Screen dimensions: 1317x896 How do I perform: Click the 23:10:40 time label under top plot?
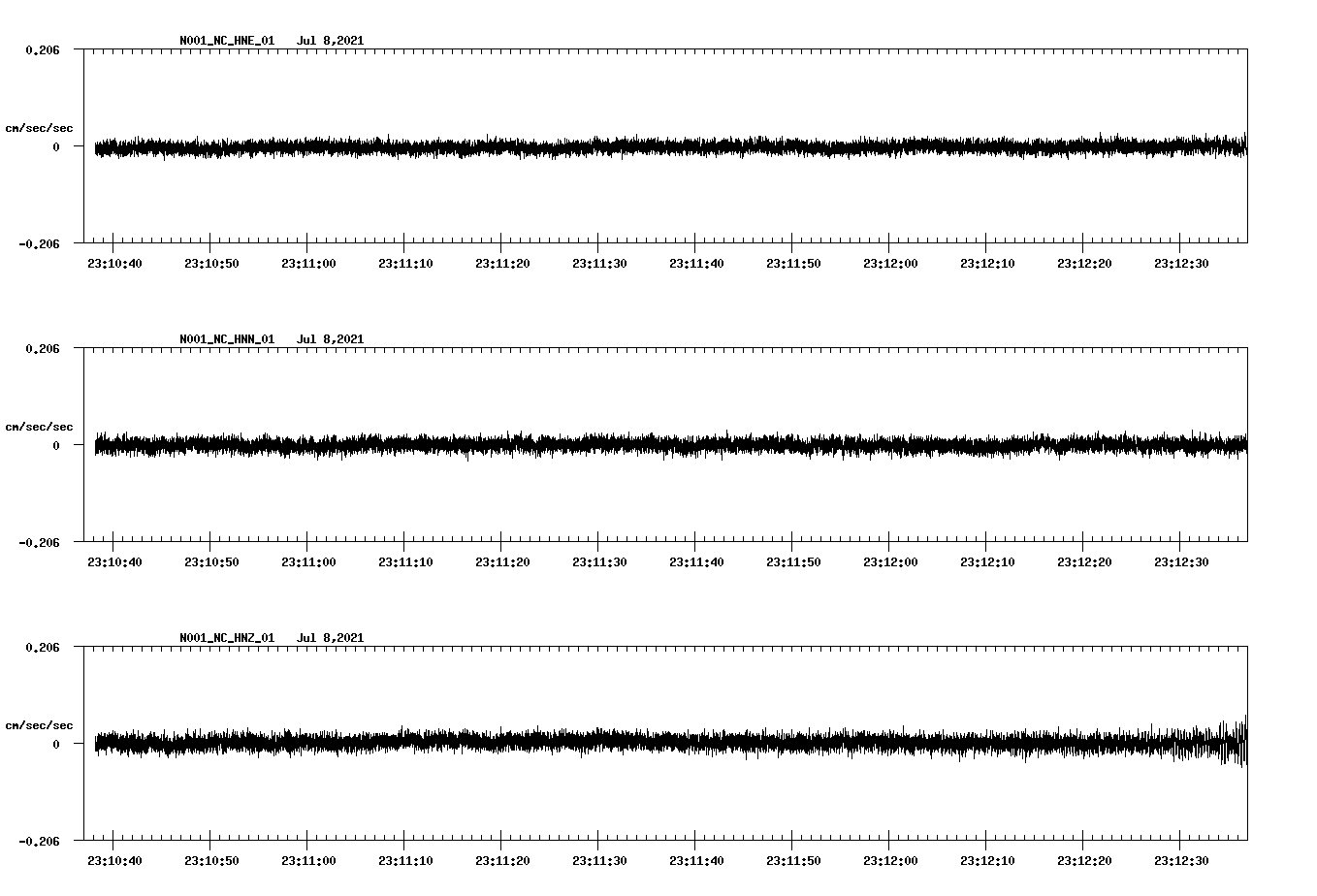pyautogui.click(x=115, y=262)
